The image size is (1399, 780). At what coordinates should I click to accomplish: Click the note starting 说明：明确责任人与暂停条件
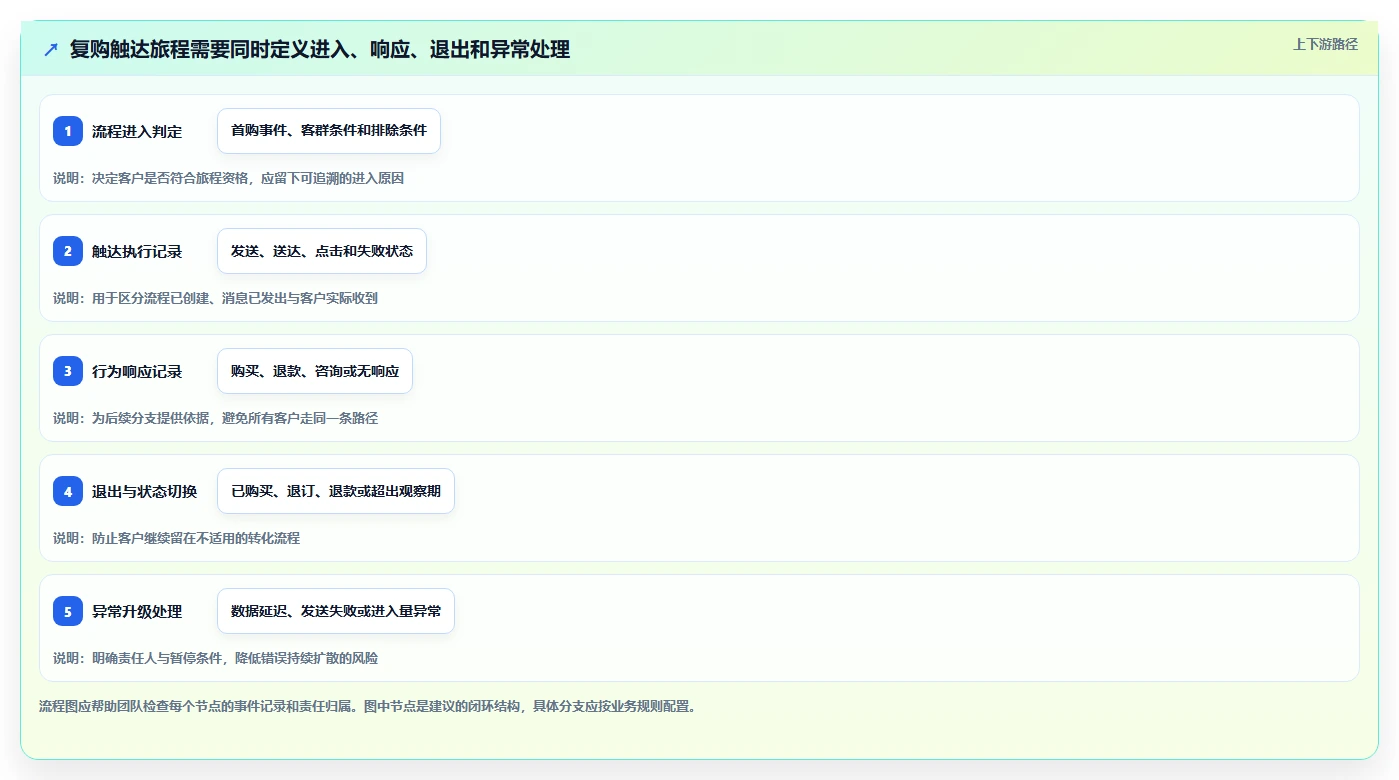[215, 658]
